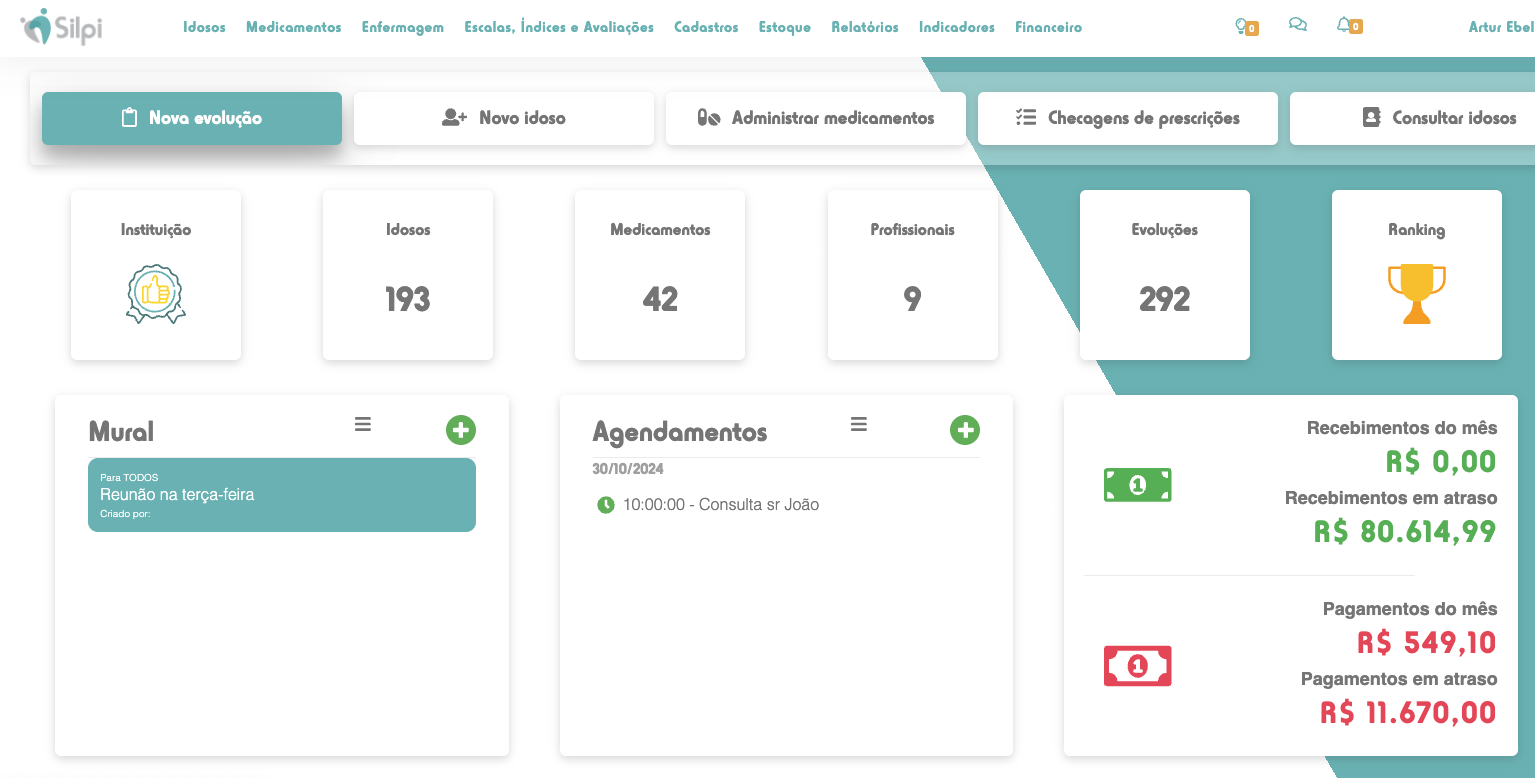
Task: Open the Relatórios menu
Action: [x=864, y=27]
